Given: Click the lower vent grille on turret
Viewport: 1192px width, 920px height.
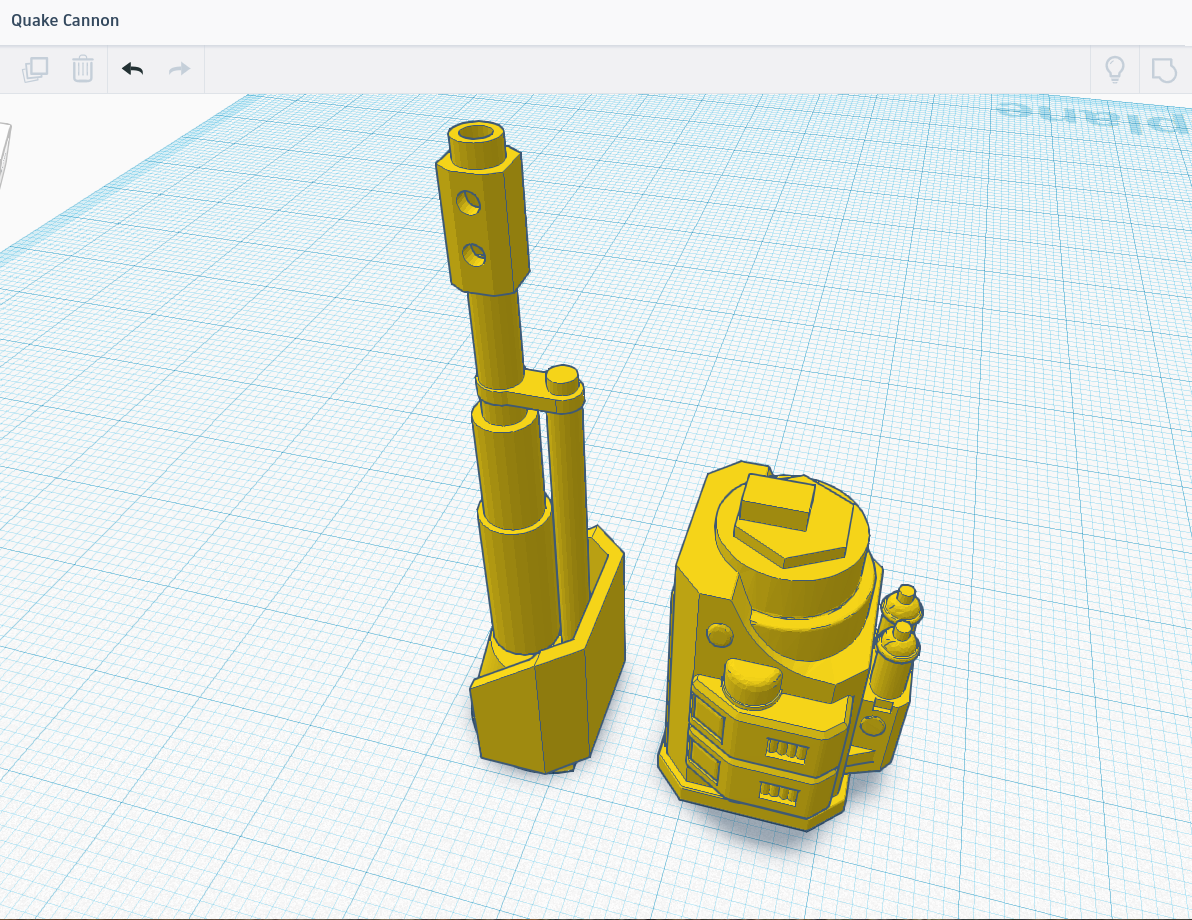Looking at the screenshot, I should point(781,792).
